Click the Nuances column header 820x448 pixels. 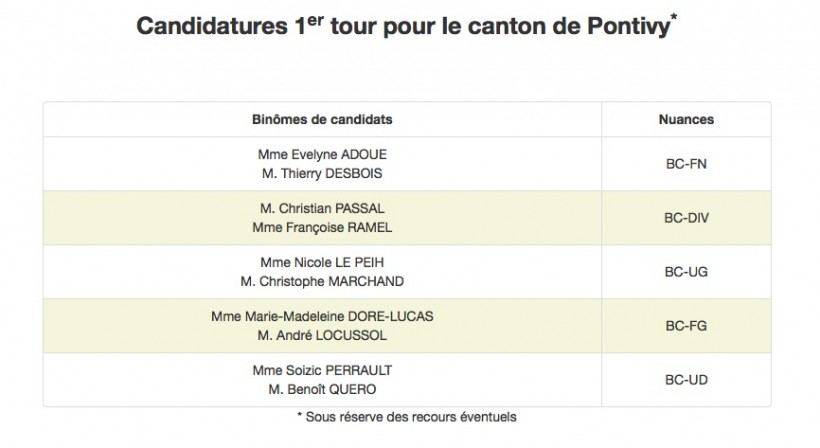[686, 119]
